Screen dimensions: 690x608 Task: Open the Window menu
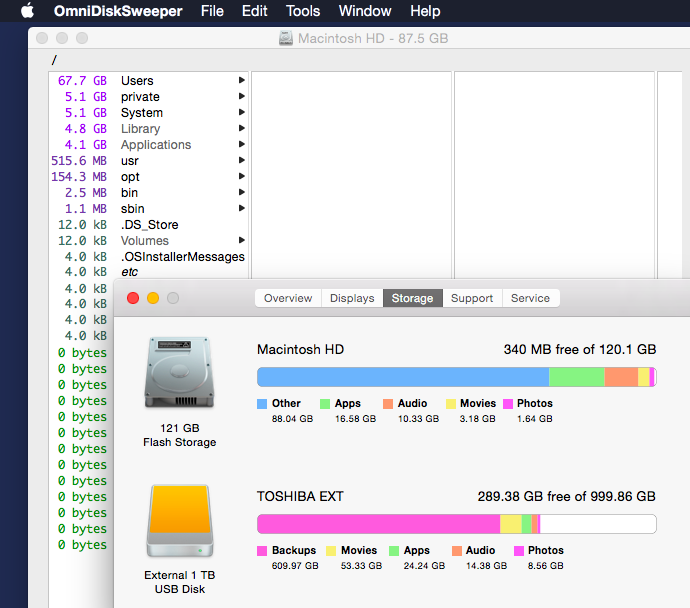click(x=365, y=11)
